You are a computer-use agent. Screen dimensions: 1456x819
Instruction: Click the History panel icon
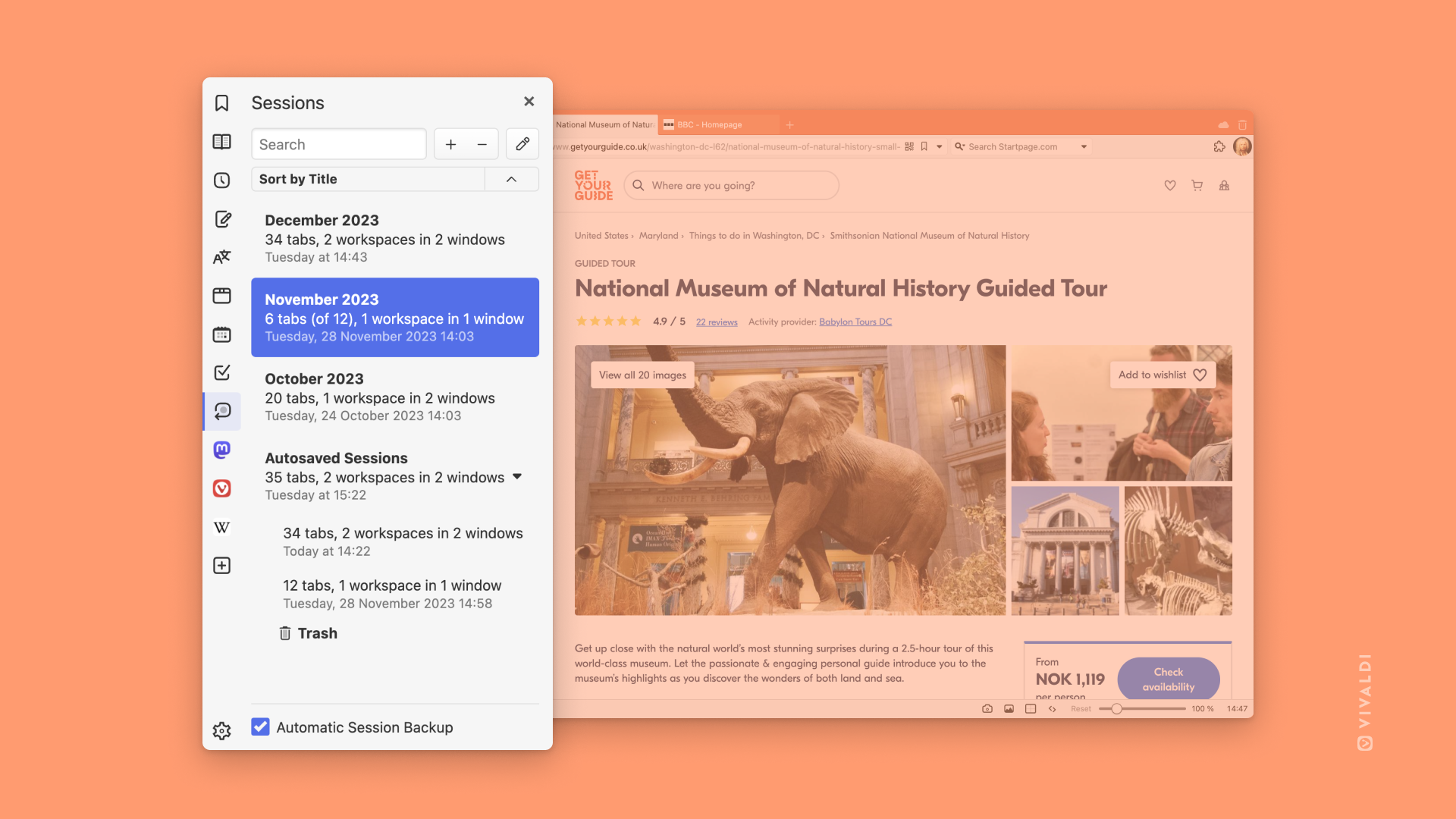[222, 180]
